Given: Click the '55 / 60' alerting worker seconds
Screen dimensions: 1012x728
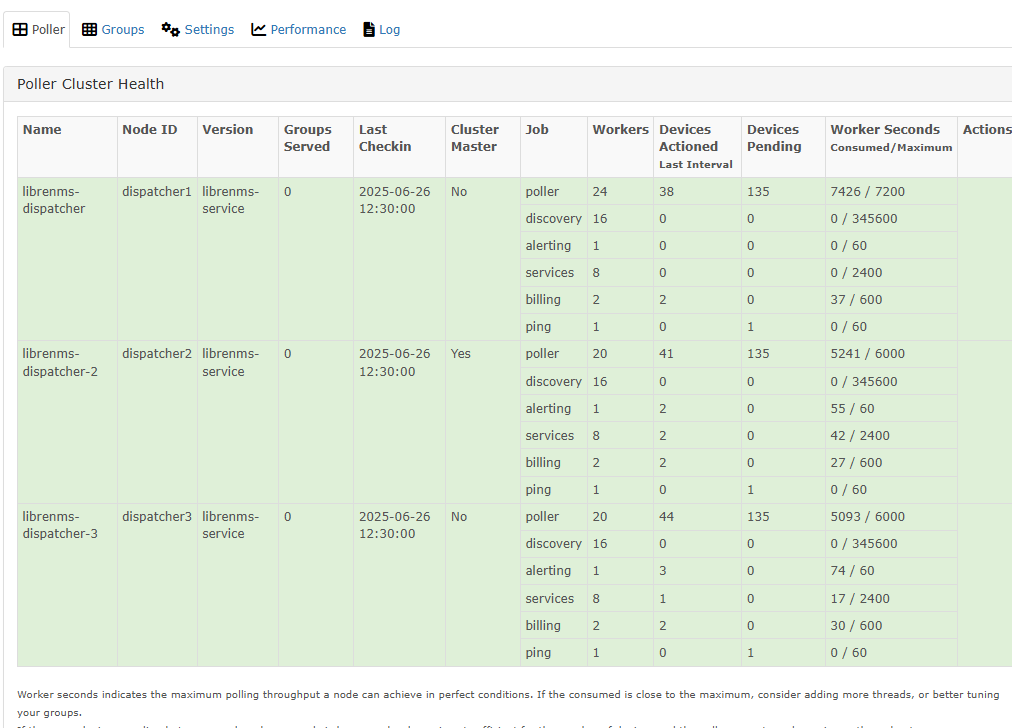Looking at the screenshot, I should 852,409.
